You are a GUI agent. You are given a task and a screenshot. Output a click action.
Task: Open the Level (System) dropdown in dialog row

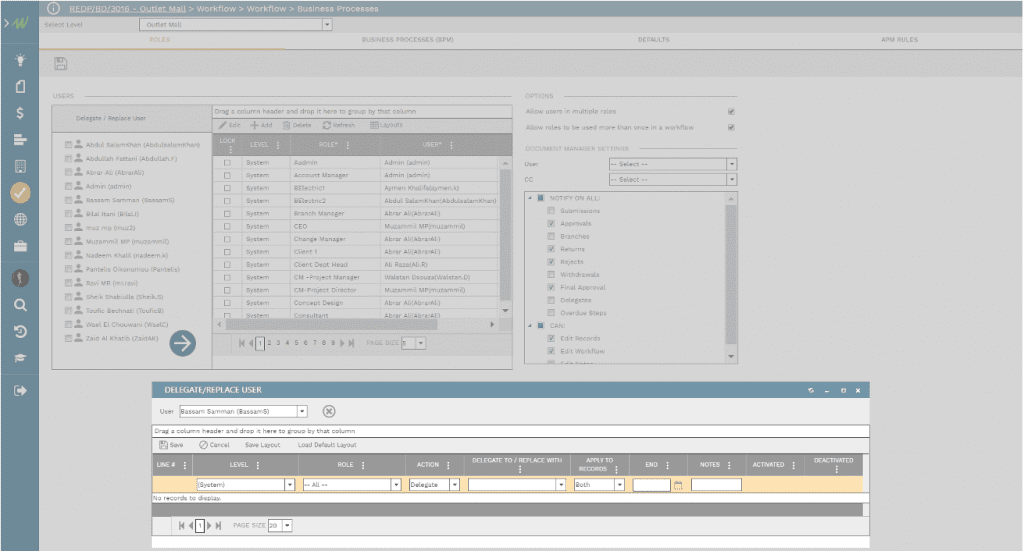tap(289, 485)
